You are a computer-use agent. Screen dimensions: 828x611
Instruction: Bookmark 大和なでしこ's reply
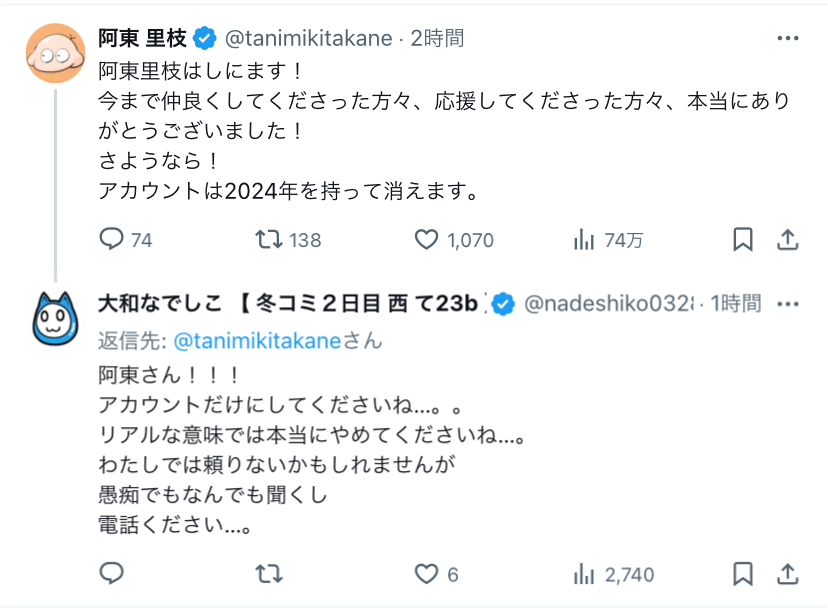point(743,574)
